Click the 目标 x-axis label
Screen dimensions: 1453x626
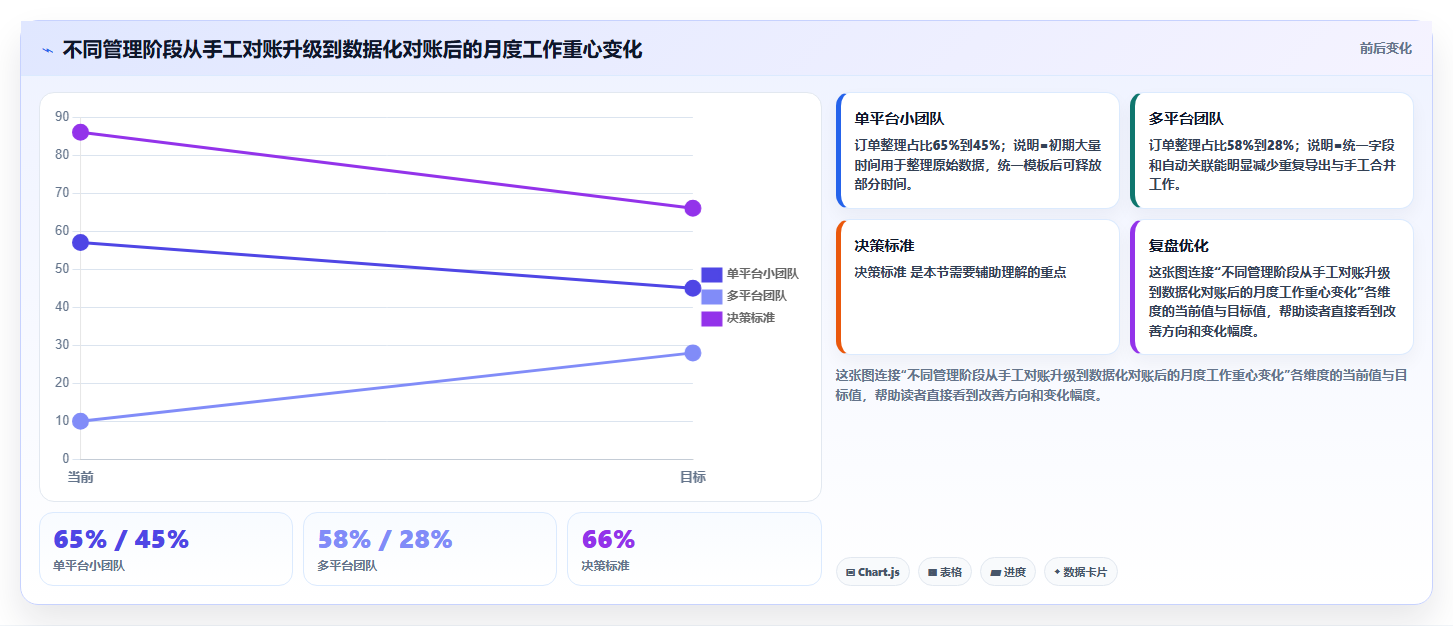point(693,477)
